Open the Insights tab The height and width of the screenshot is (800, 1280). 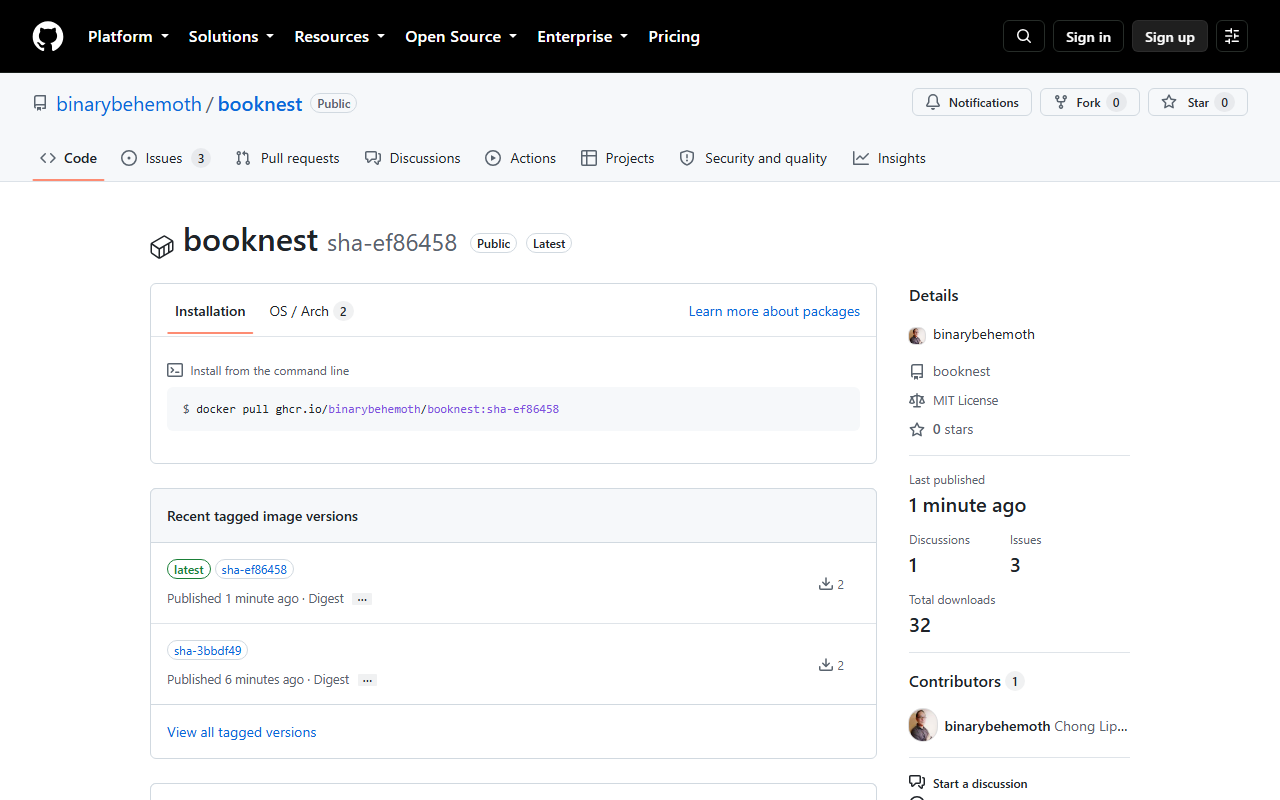(889, 158)
